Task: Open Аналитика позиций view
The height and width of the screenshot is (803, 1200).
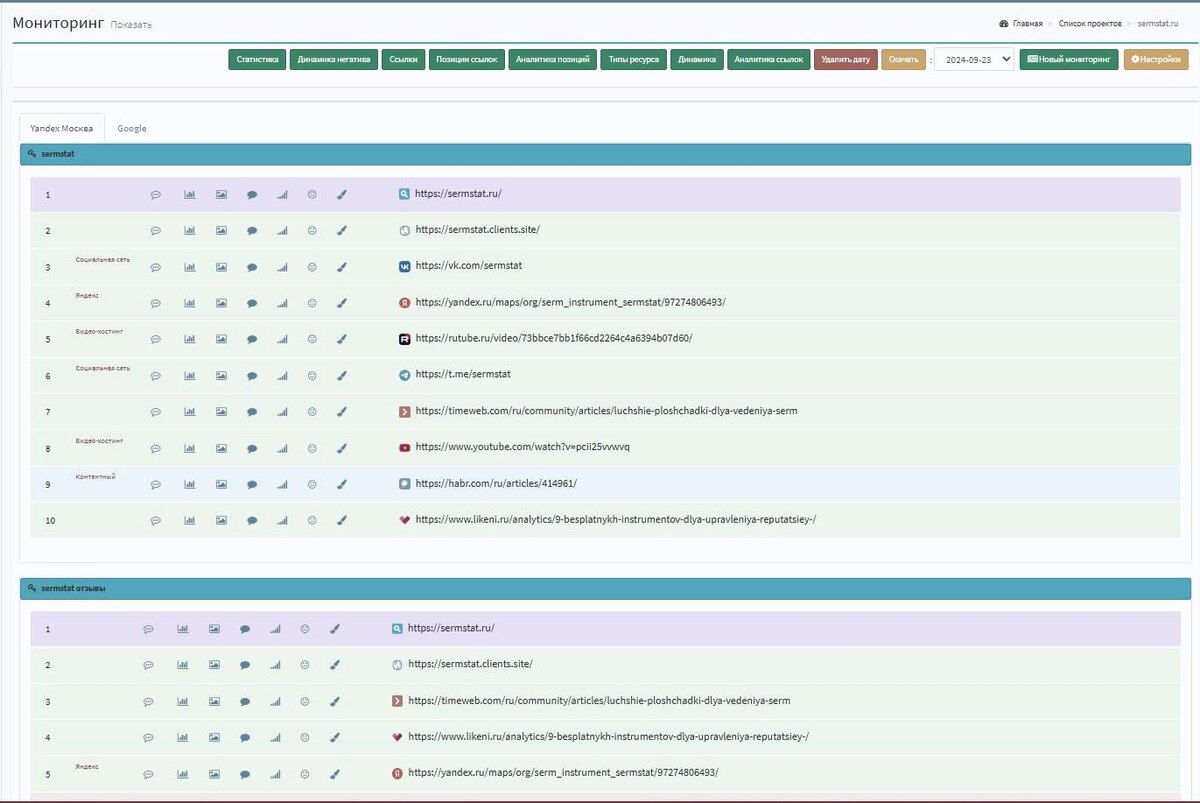Action: [x=553, y=60]
